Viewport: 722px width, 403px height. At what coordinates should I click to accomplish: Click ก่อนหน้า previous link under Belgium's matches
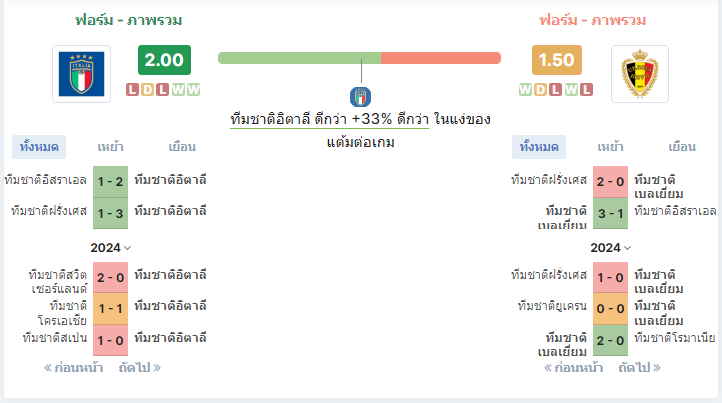[573, 368]
